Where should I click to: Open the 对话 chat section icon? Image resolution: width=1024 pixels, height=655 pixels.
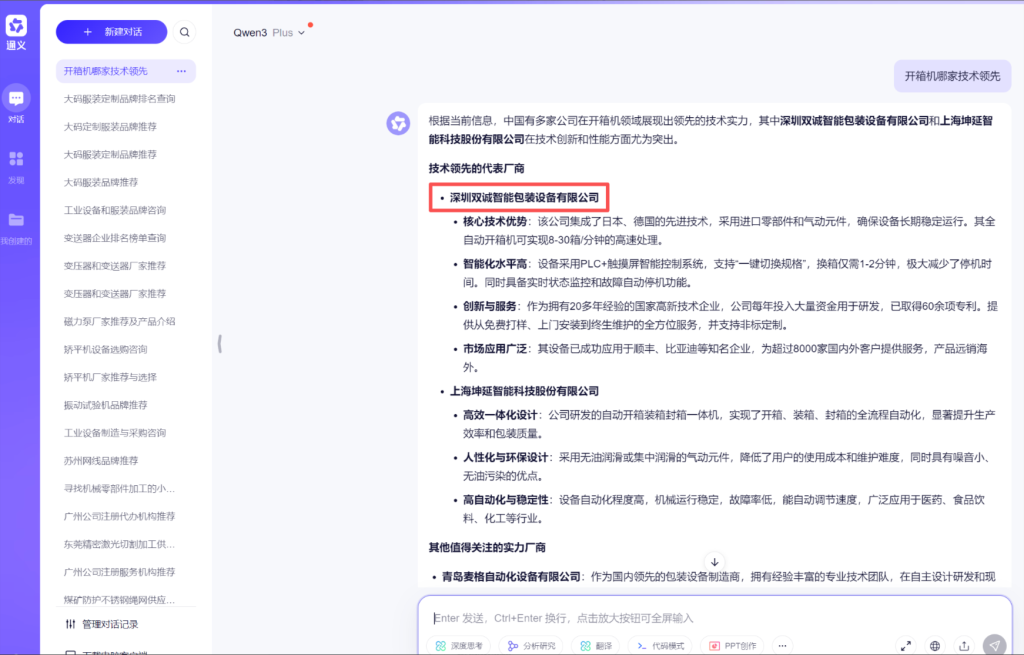pos(16,98)
